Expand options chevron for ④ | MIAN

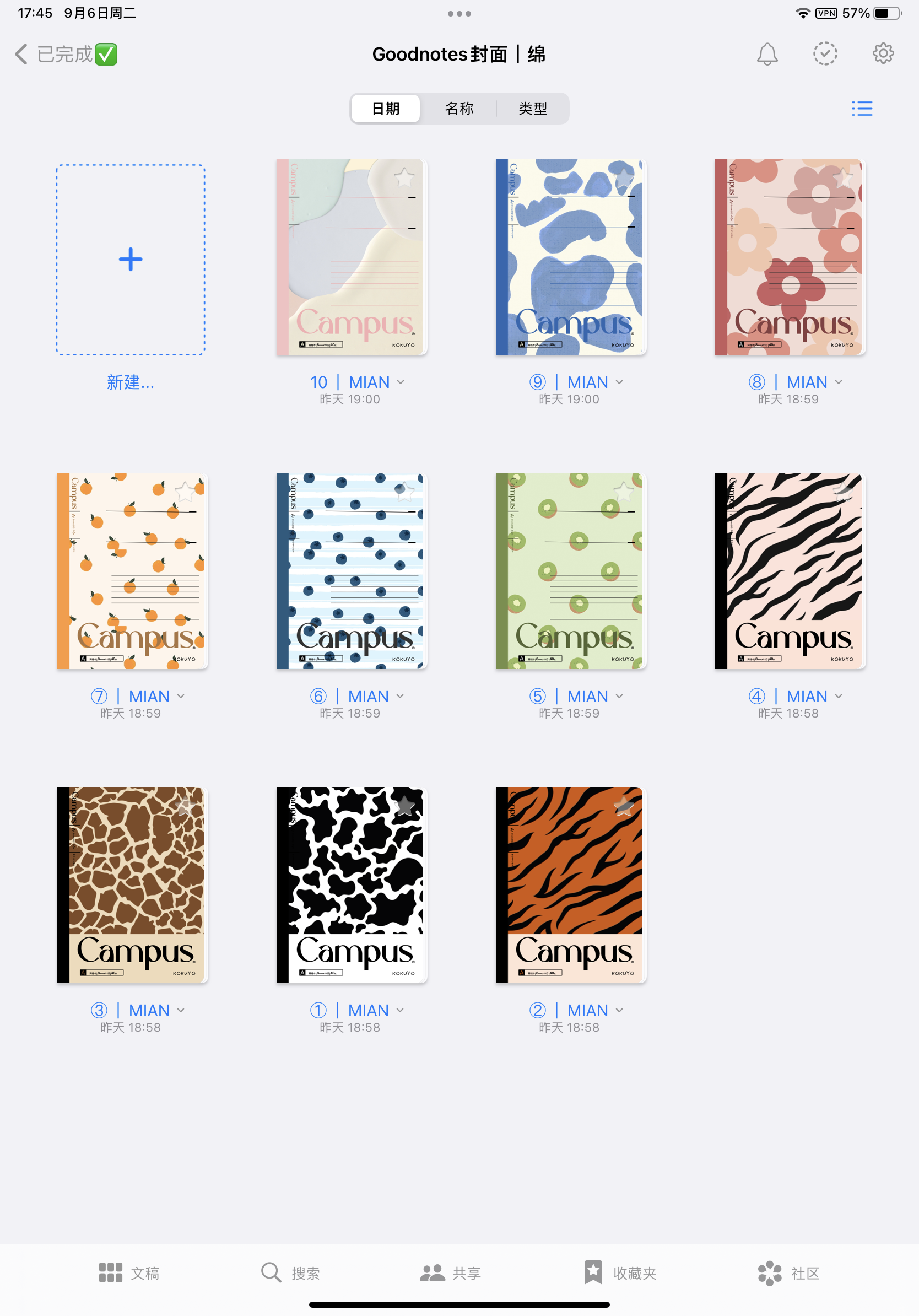click(x=839, y=696)
